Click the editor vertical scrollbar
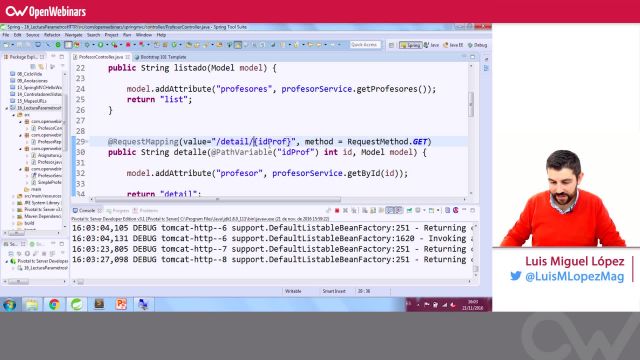The image size is (640, 360). click(471, 104)
